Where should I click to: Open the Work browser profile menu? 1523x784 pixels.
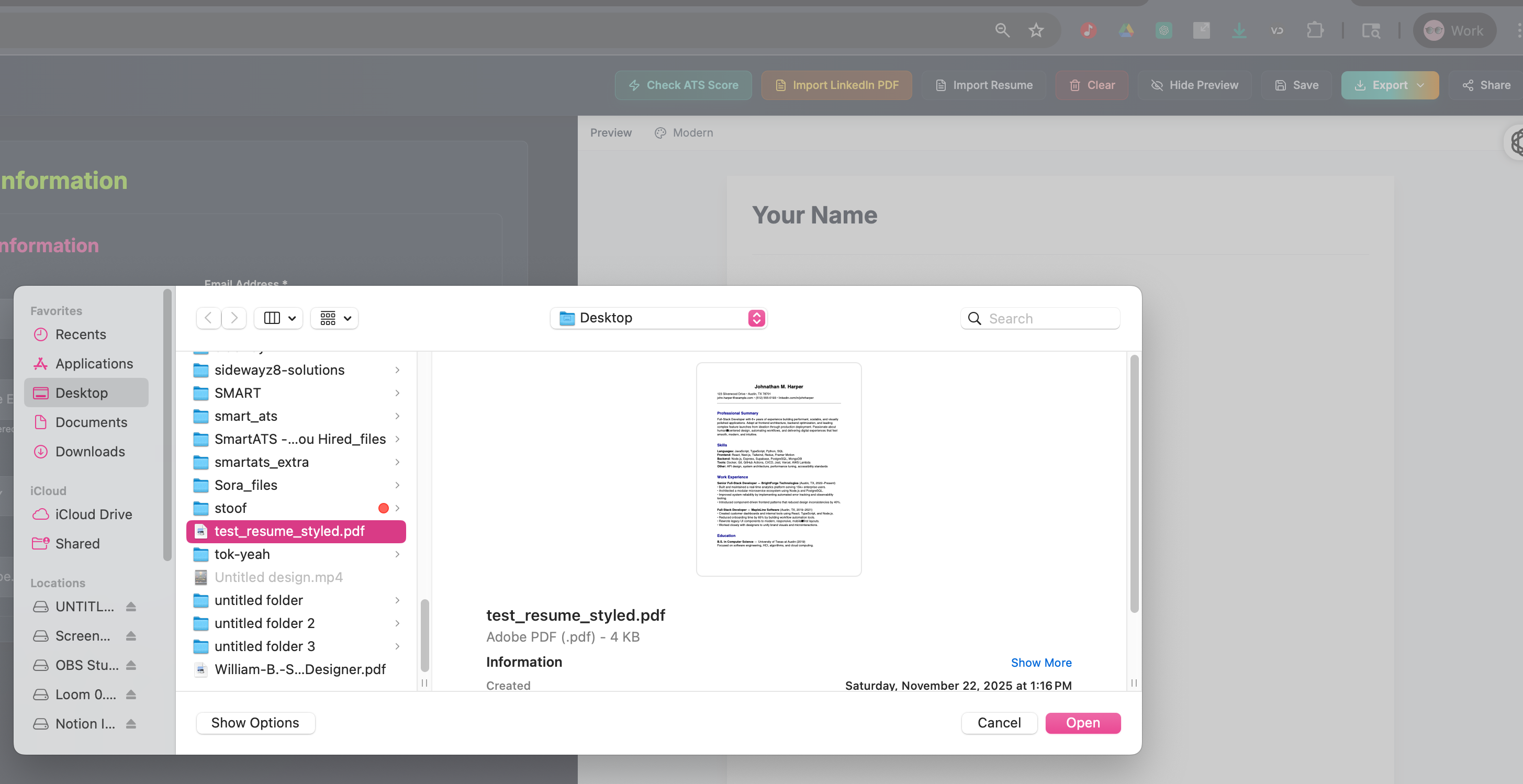[x=1454, y=30]
